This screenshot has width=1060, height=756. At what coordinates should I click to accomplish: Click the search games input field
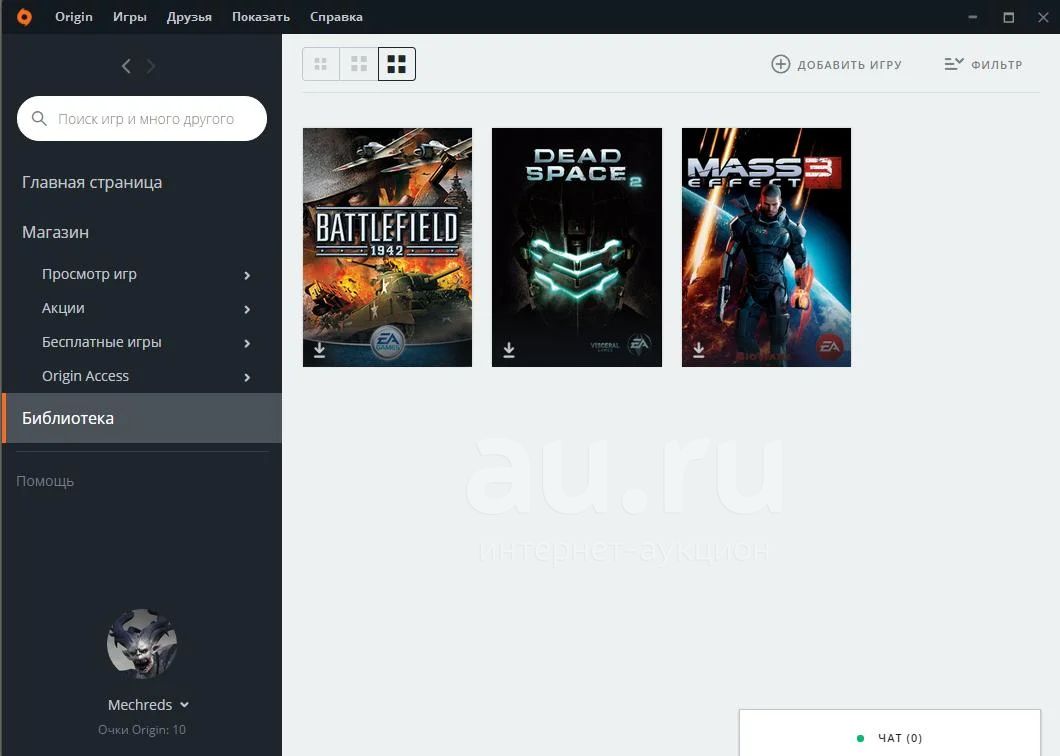coord(142,118)
